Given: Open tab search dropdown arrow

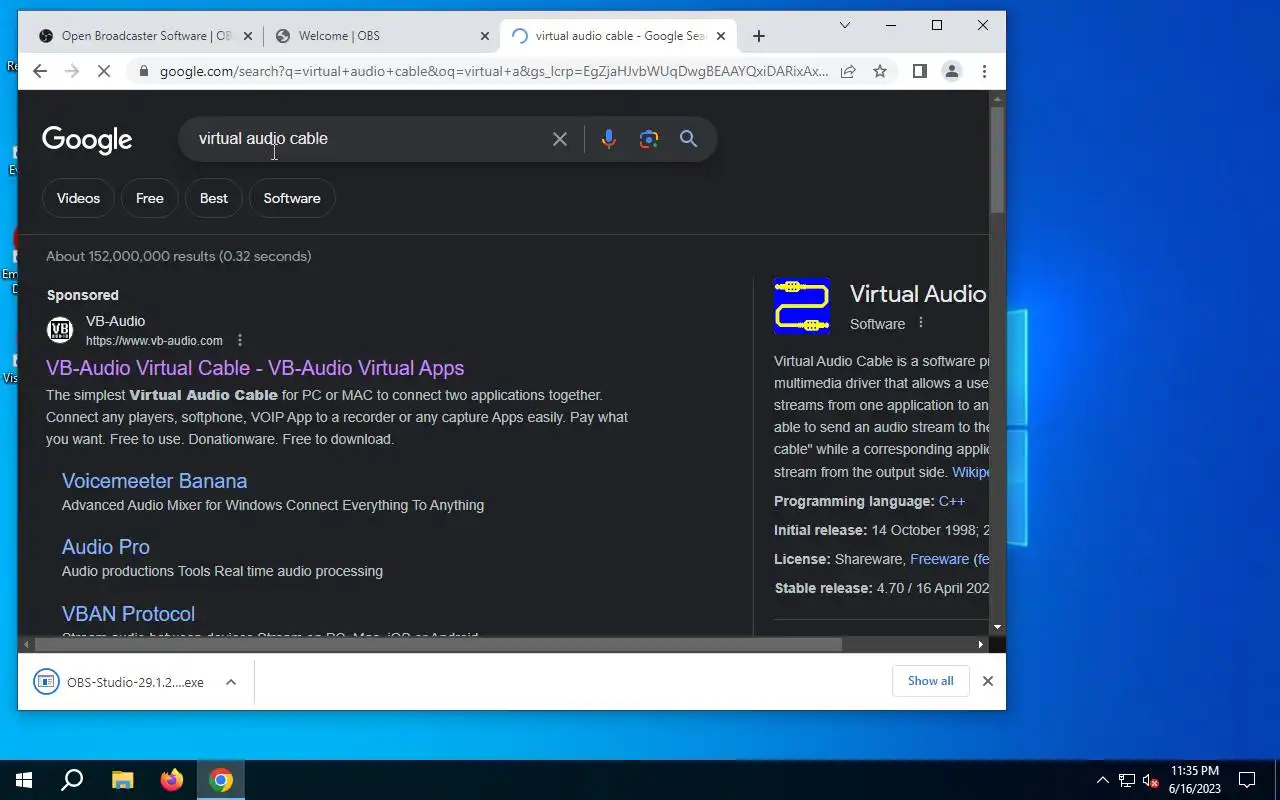Looking at the screenshot, I should point(845,25).
